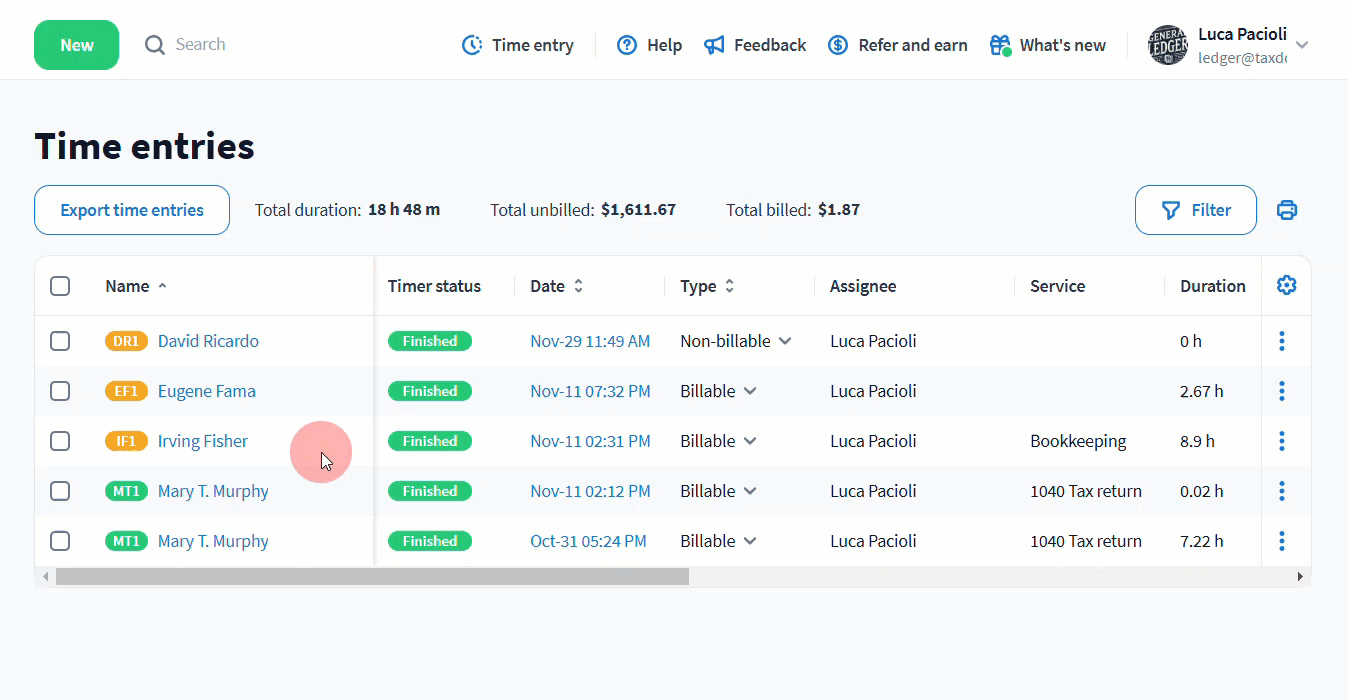Image resolution: width=1348 pixels, height=700 pixels.
Task: Open Time entry from top navigation
Action: [x=518, y=45]
